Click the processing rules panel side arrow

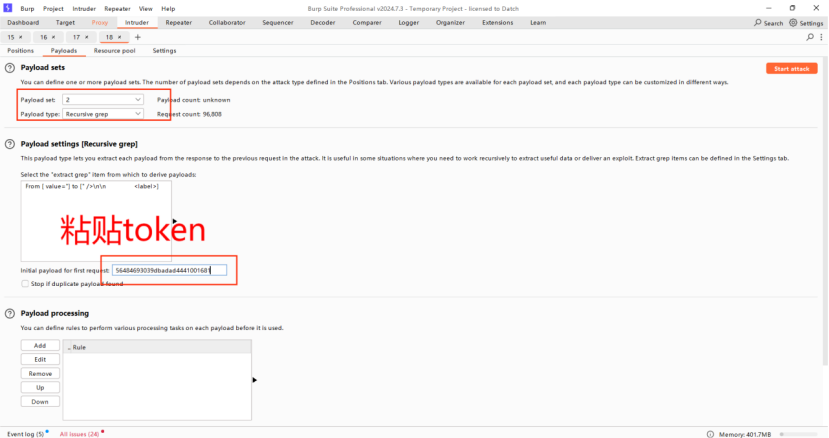(x=254, y=380)
